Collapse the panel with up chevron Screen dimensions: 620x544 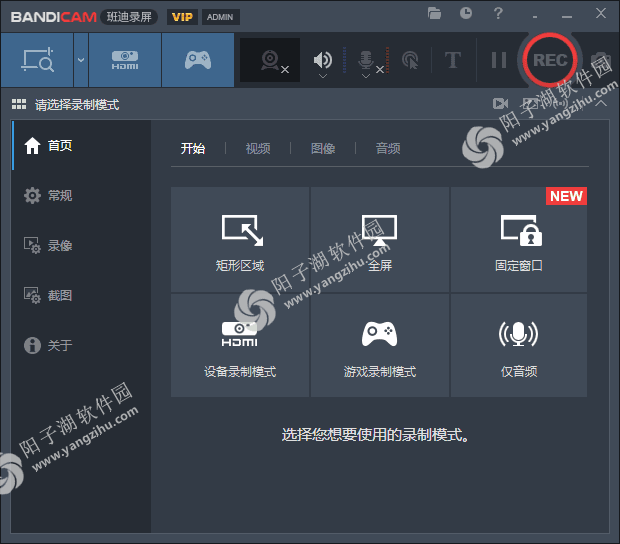coord(601,104)
